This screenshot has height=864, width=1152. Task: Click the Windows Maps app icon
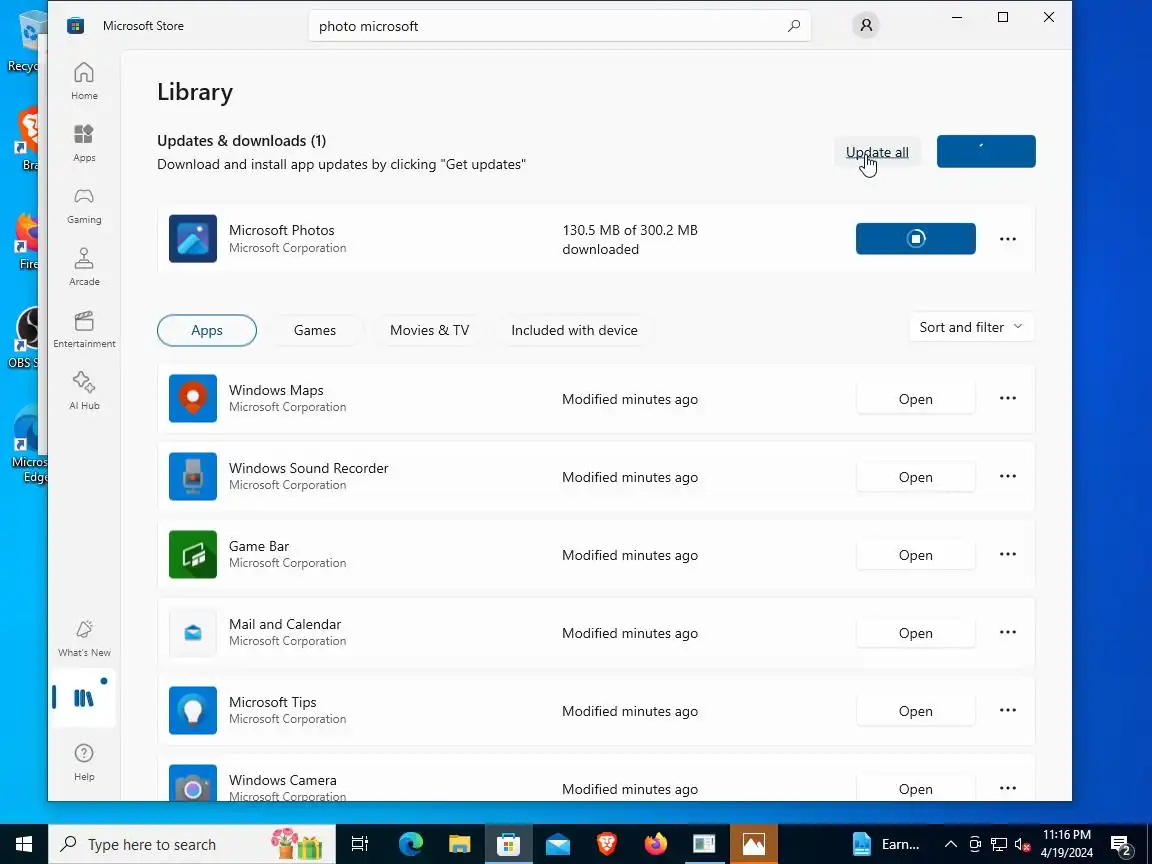[x=192, y=398]
